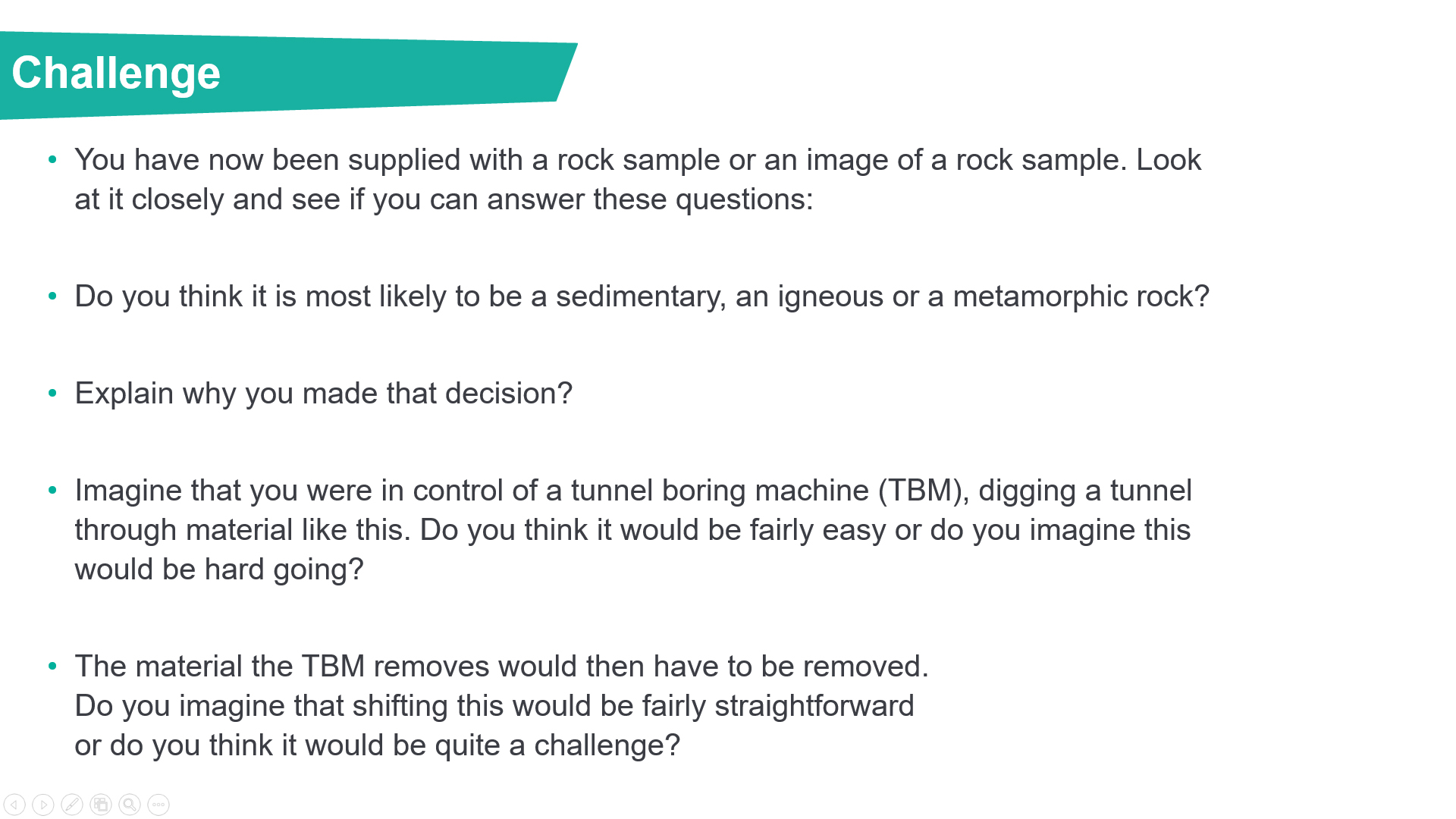Click the first bullet about the rock sample
Image resolution: width=1456 pixels, height=819 pixels.
[637, 180]
